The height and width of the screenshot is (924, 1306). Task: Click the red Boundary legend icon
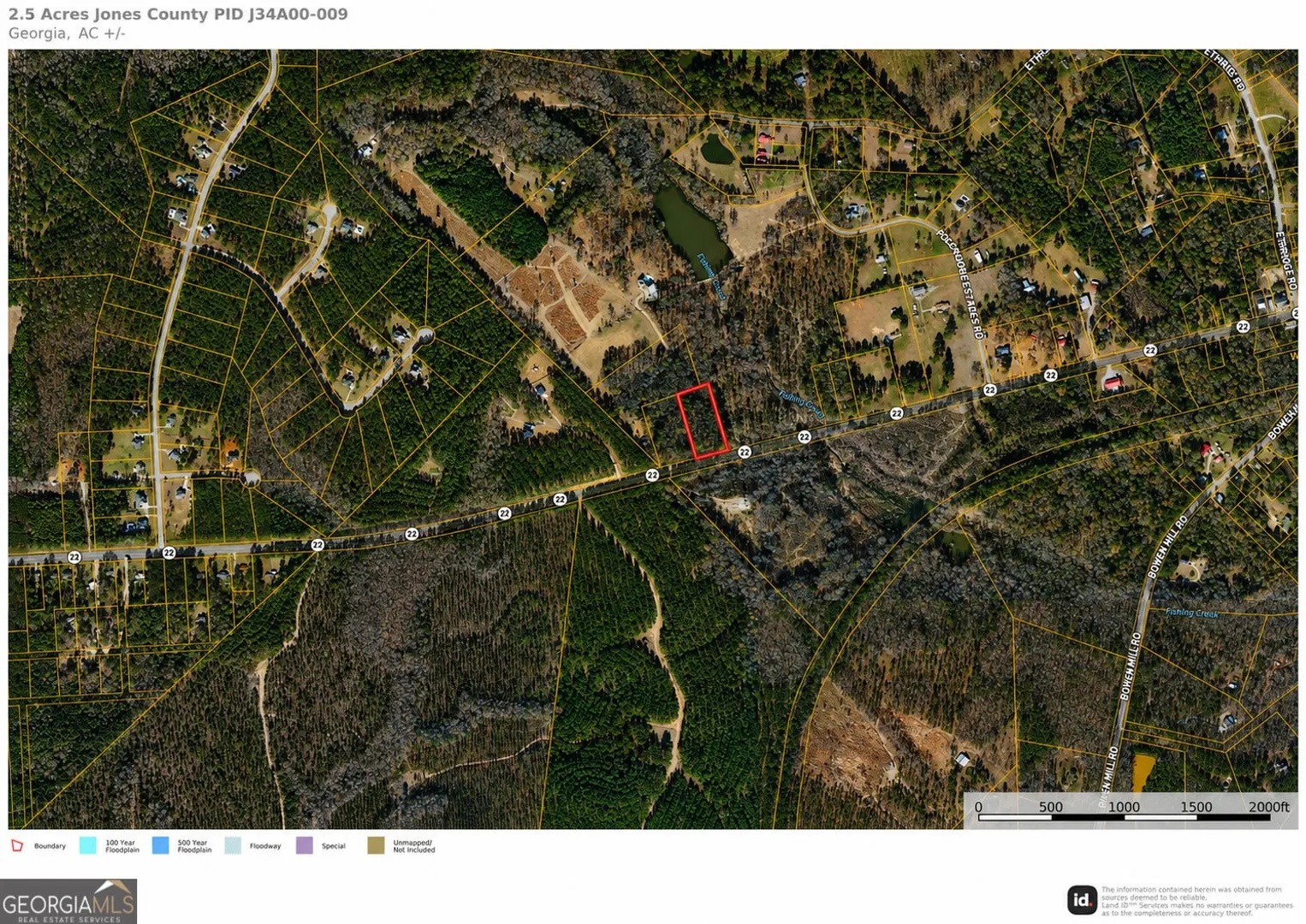click(x=16, y=845)
